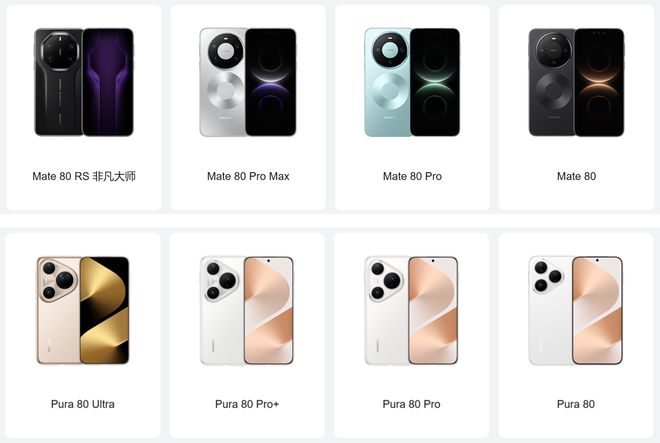Click the Mate 80 Pro Max round camera ring
This screenshot has width=660, height=443.
226,51
